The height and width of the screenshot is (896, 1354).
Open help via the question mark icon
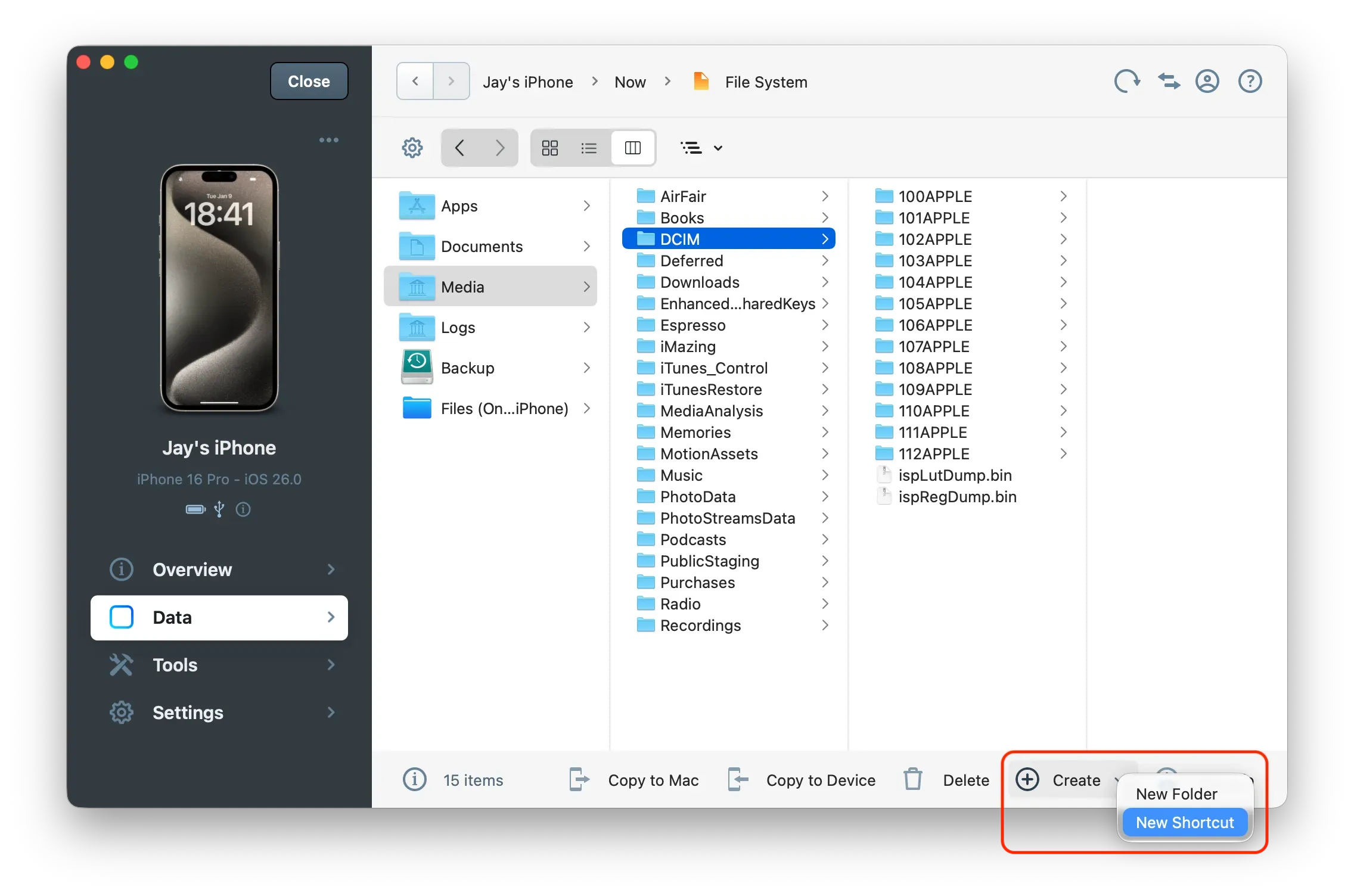coord(1249,81)
